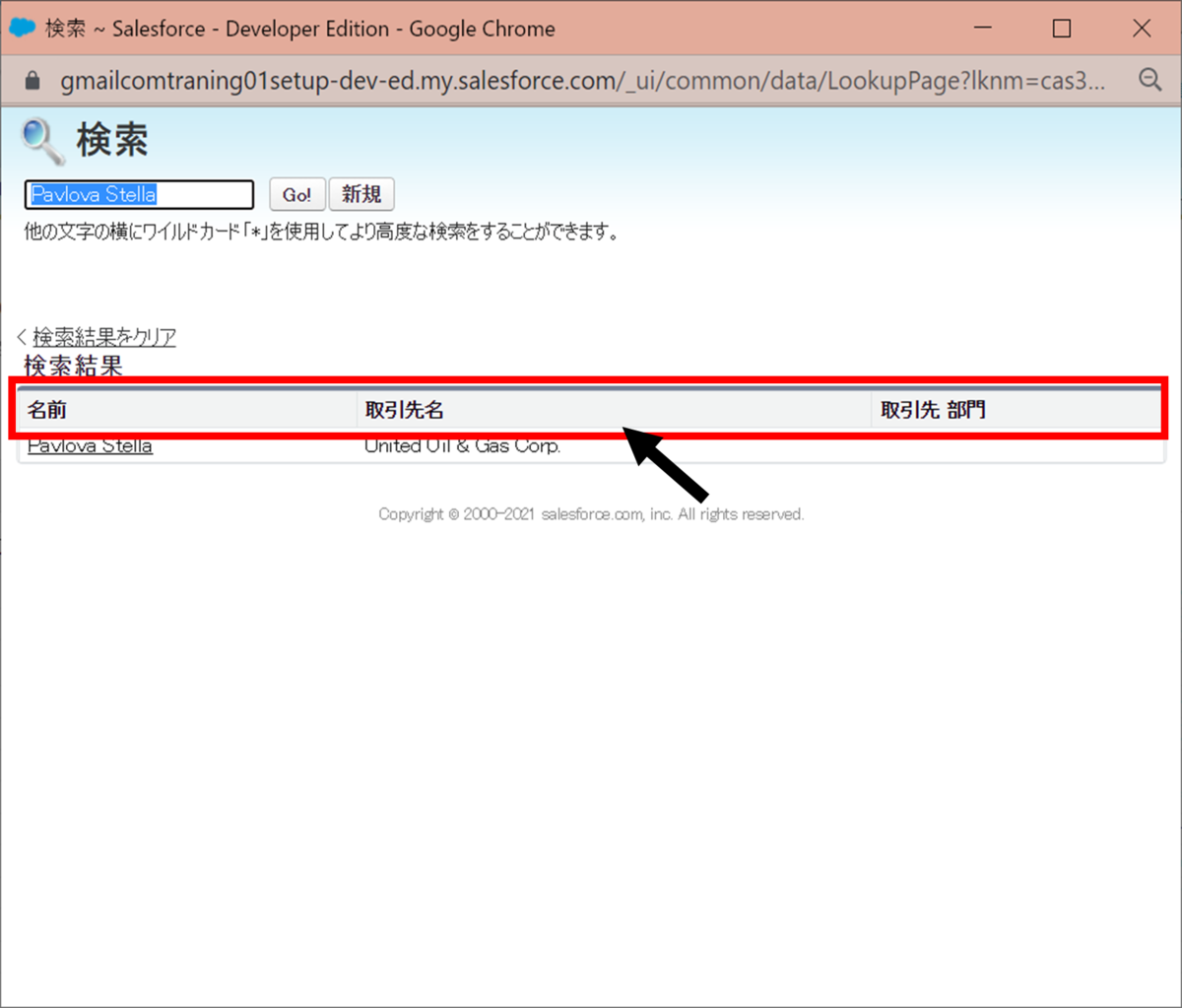Sort by the 名前 column header
Image resolution: width=1182 pixels, height=1008 pixels.
tap(47, 410)
